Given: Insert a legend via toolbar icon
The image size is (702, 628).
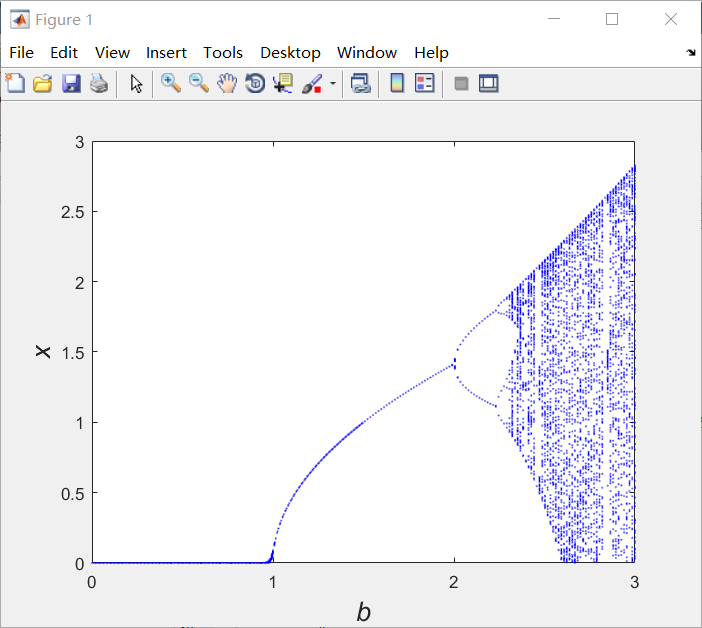Looking at the screenshot, I should coord(424,83).
